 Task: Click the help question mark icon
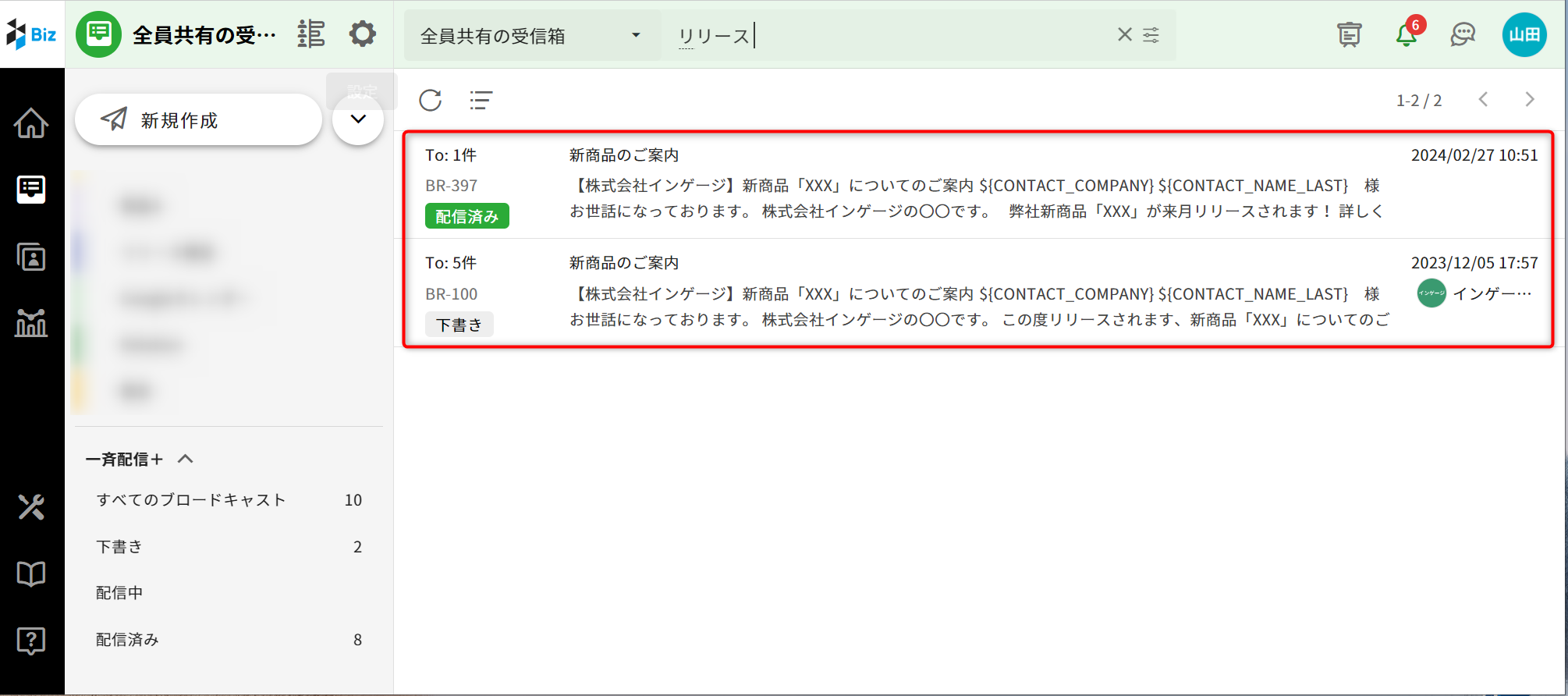point(31,641)
